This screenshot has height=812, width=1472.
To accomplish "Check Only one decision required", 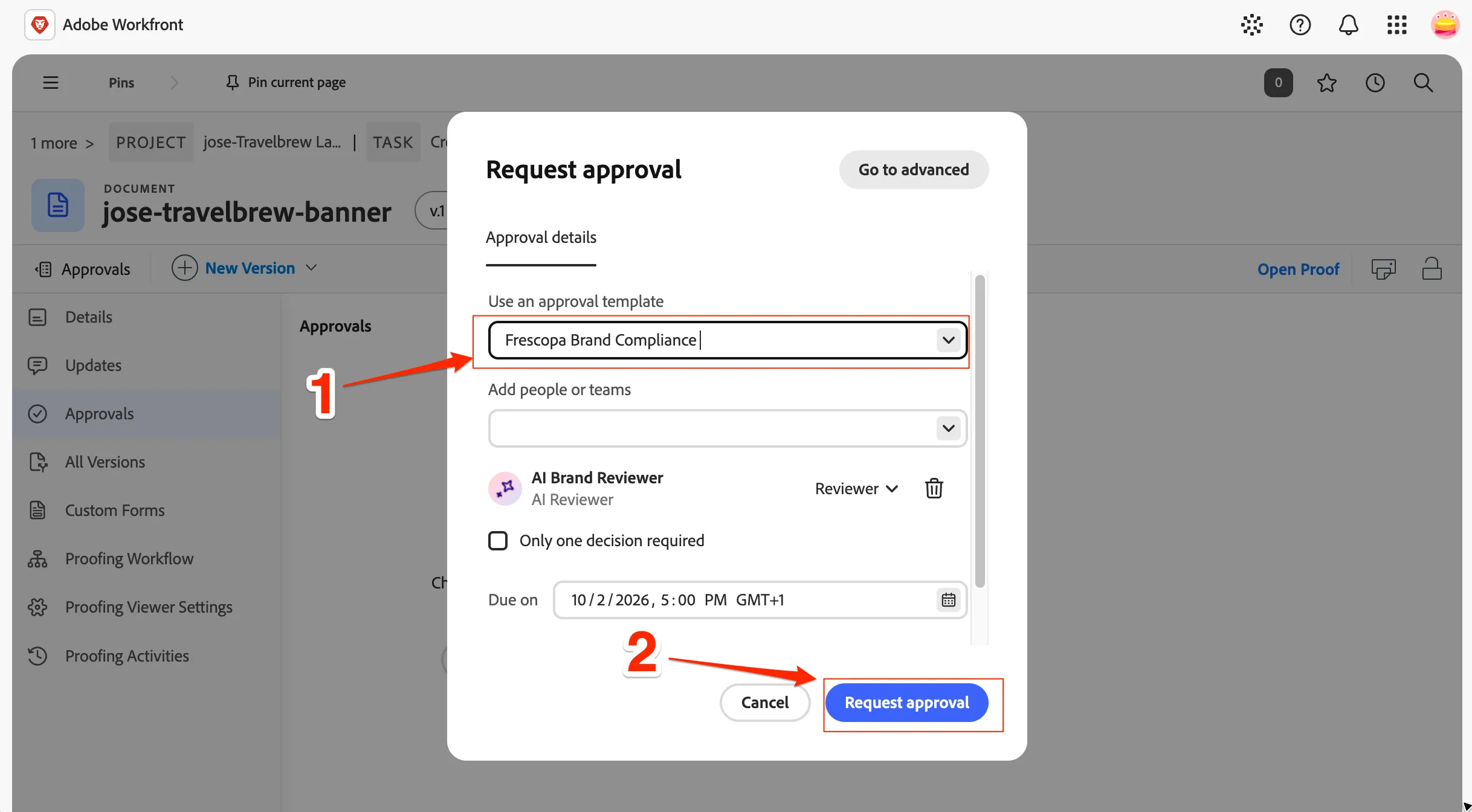I will [x=498, y=541].
